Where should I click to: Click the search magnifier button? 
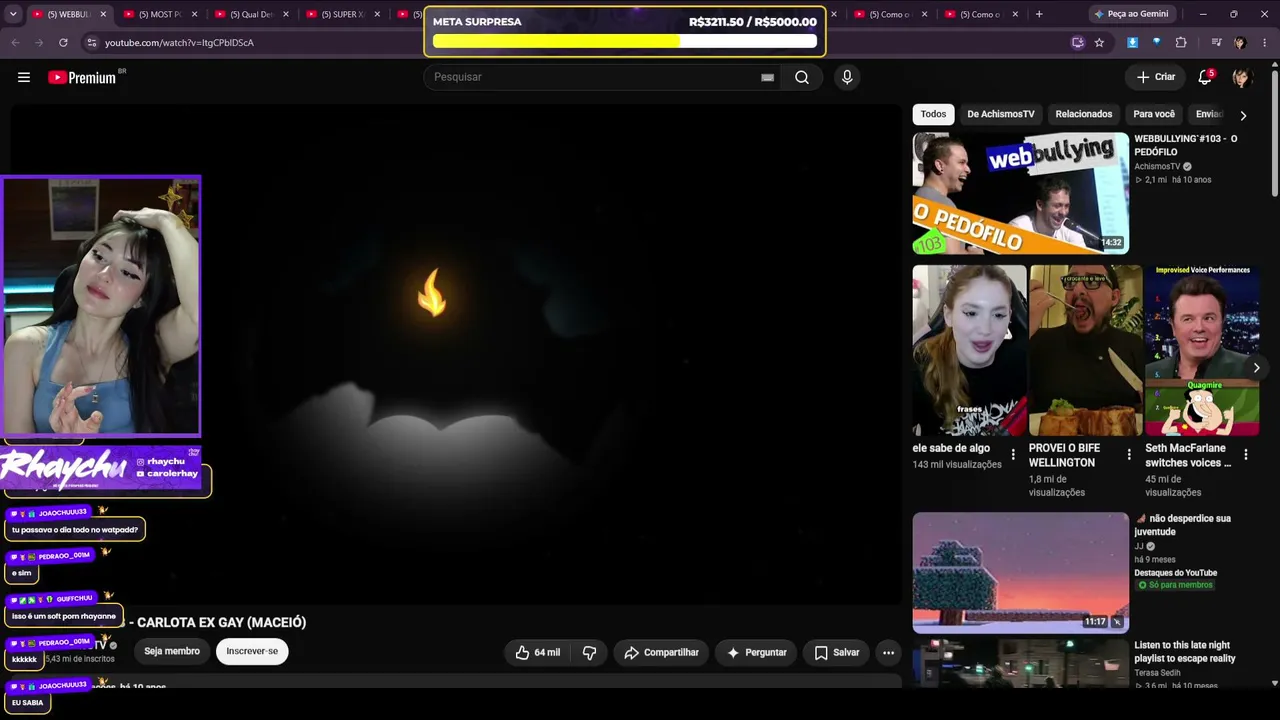[802, 77]
